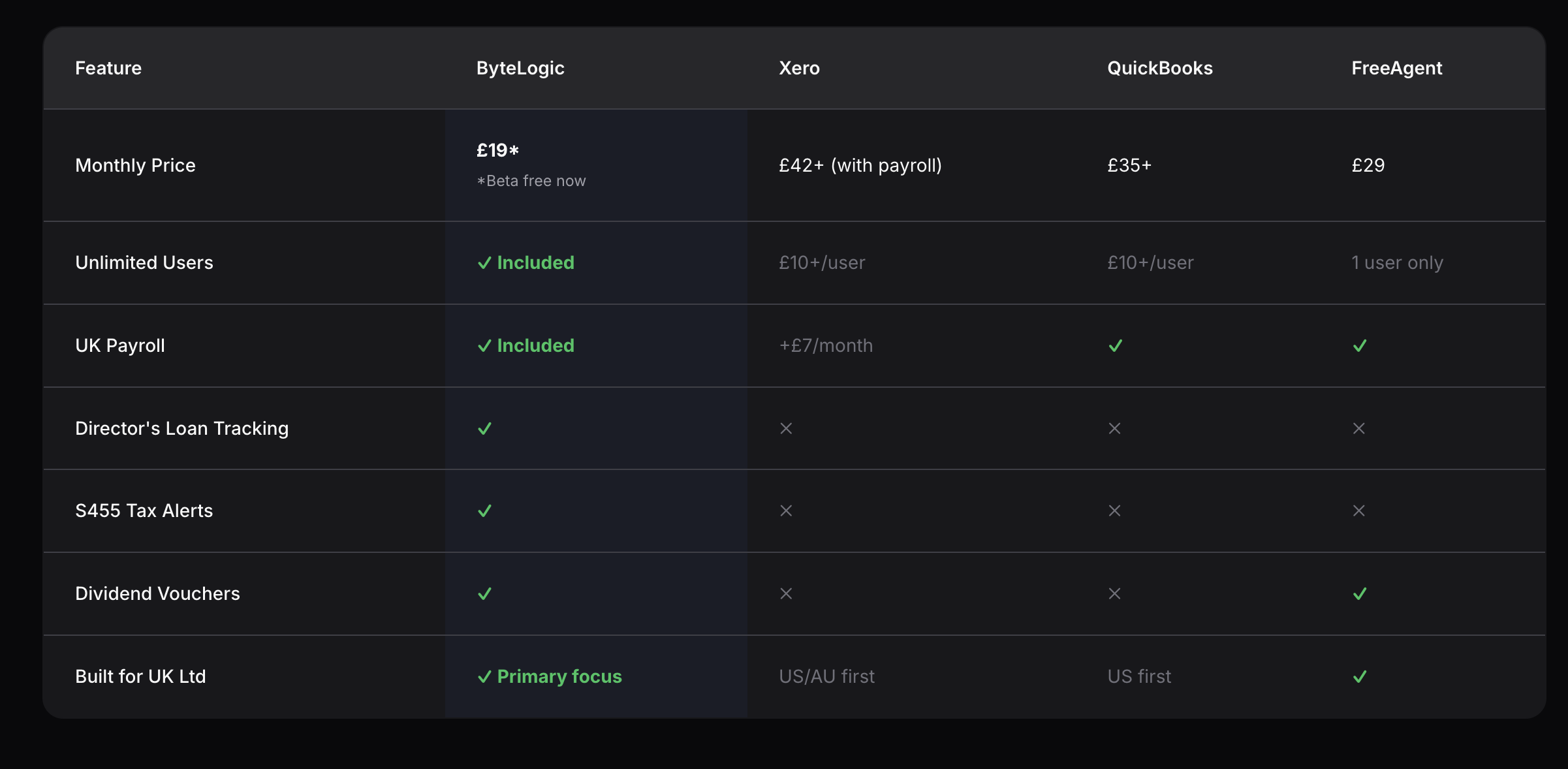
Task: Click ByteLogic's Unlimited Users checkmark icon
Action: point(484,263)
